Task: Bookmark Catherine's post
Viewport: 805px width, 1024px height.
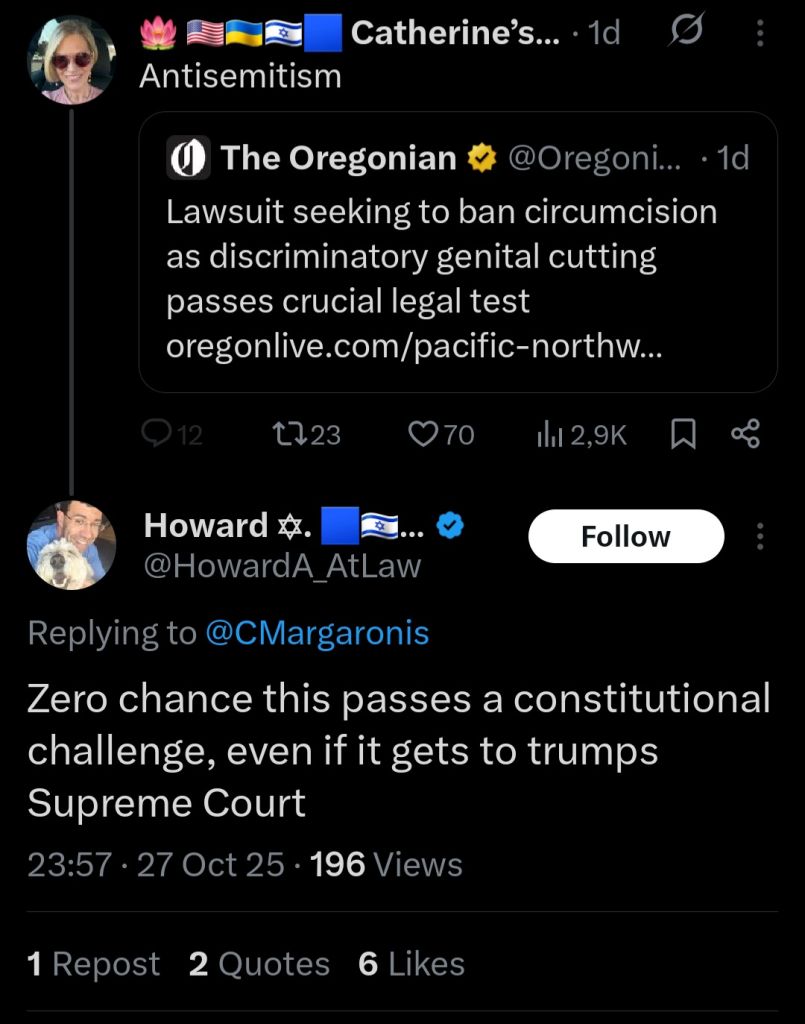Action: 682,434
